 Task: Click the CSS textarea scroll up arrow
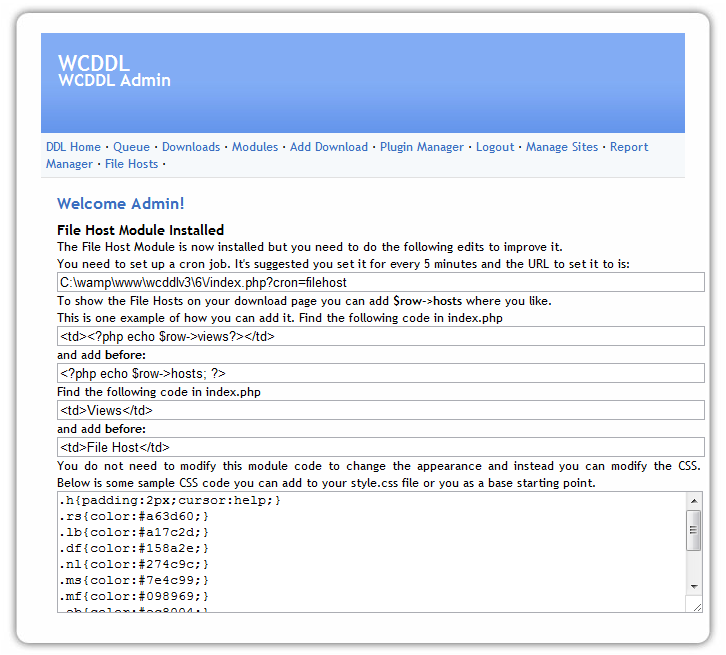[x=694, y=500]
